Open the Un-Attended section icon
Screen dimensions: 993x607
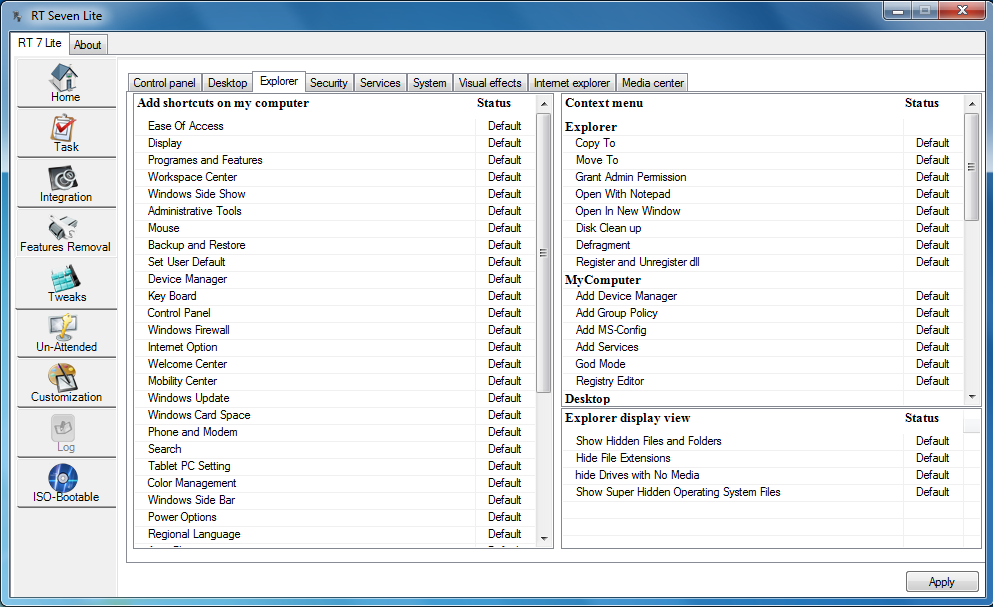click(x=63, y=328)
